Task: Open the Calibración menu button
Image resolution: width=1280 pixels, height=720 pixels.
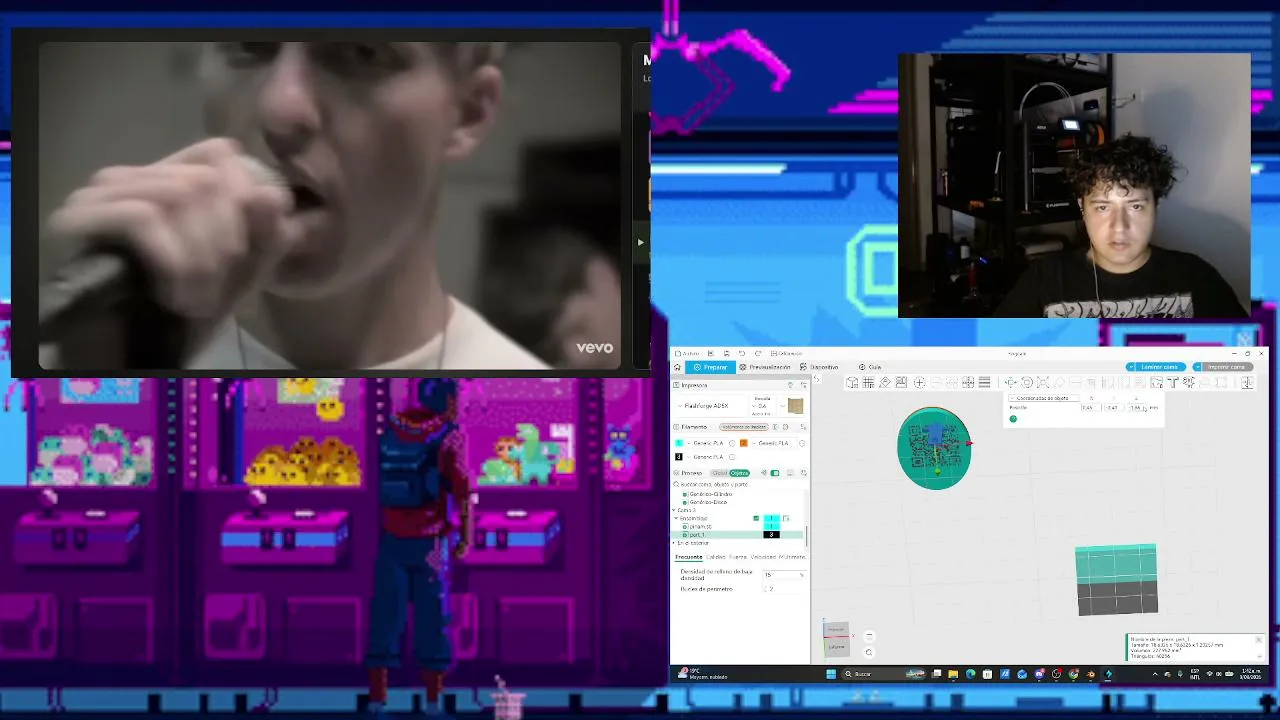Action: point(787,353)
